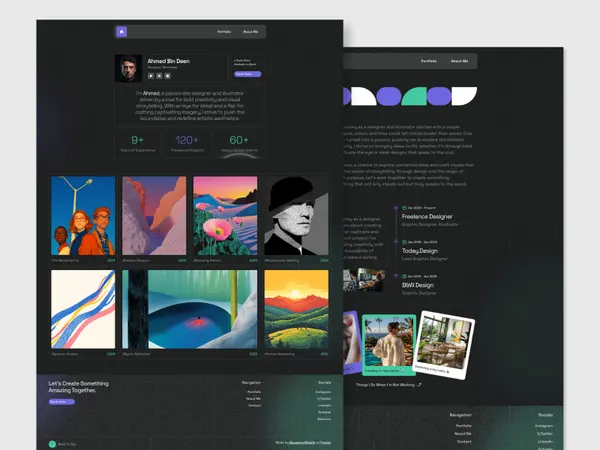Click Contact in the back page footer navigation
This screenshot has height=450, width=600.
464,442
